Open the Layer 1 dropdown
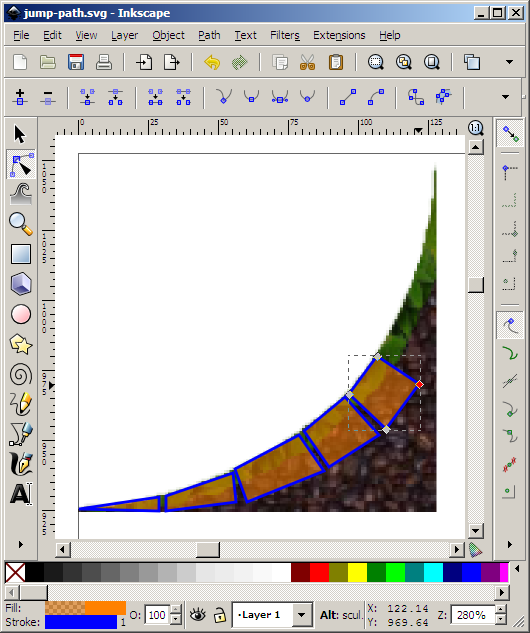 pos(272,615)
